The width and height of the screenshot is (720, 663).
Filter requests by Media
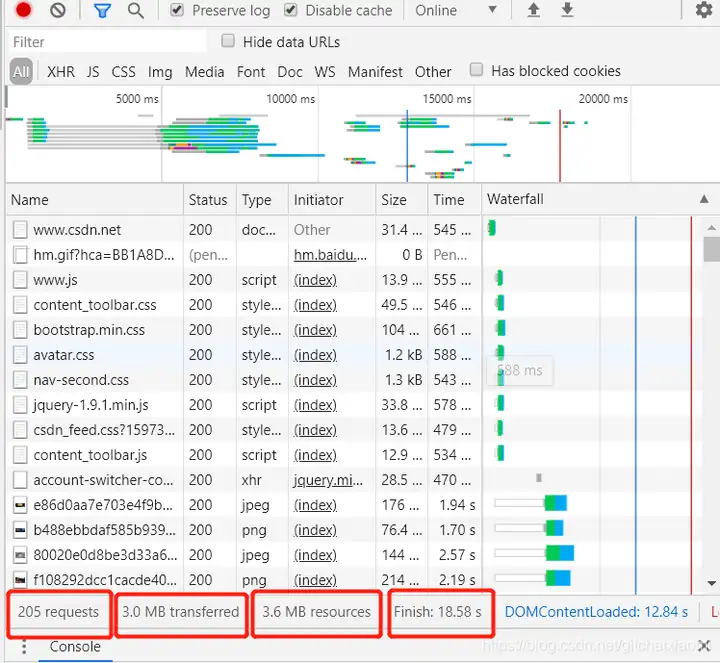[205, 72]
